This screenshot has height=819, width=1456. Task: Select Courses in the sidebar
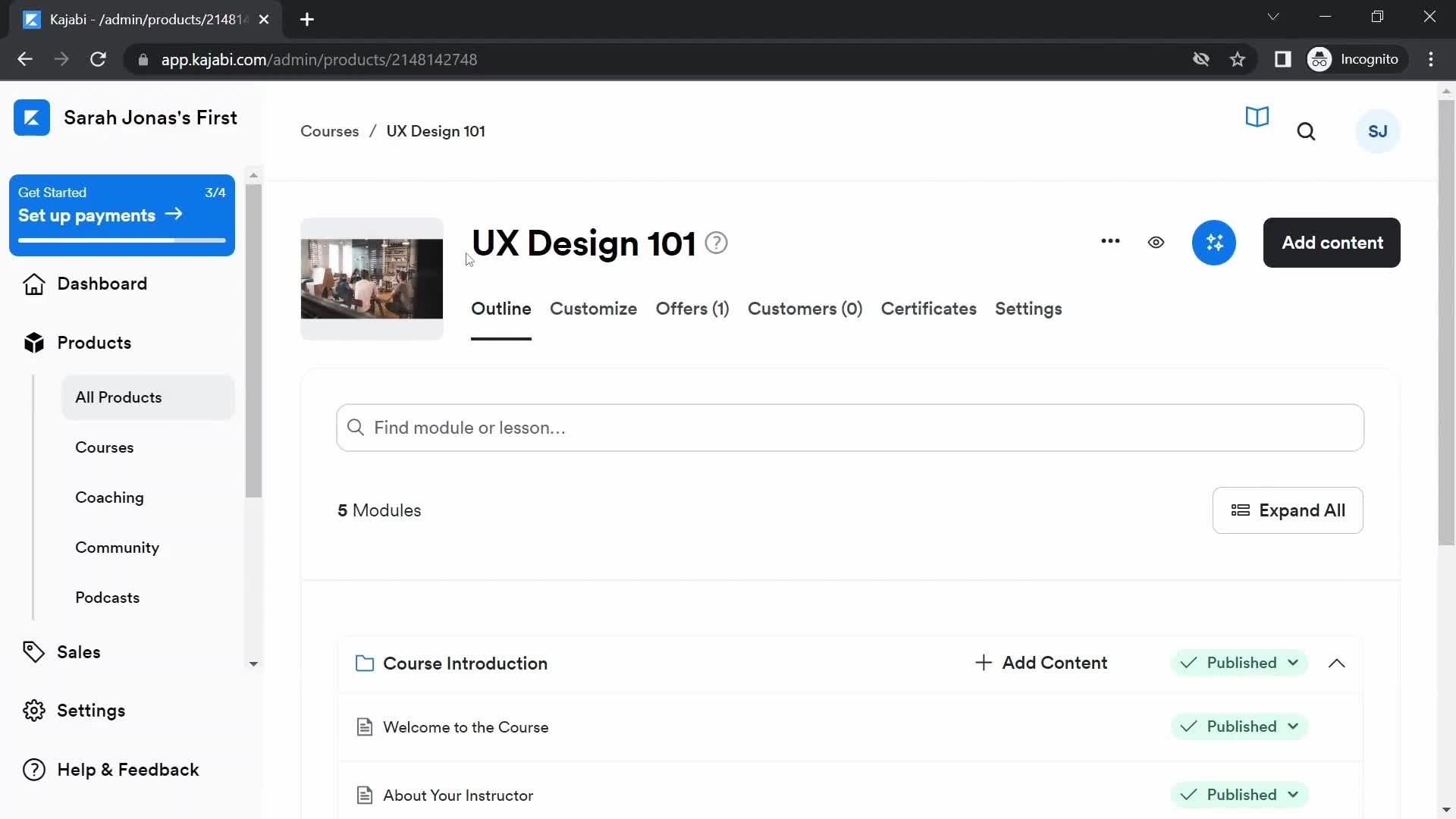tap(105, 447)
